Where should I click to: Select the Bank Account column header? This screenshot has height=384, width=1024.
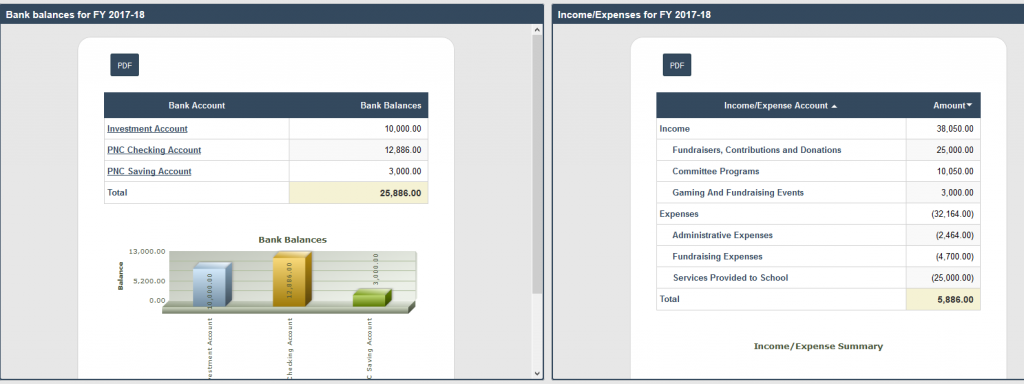pos(197,105)
